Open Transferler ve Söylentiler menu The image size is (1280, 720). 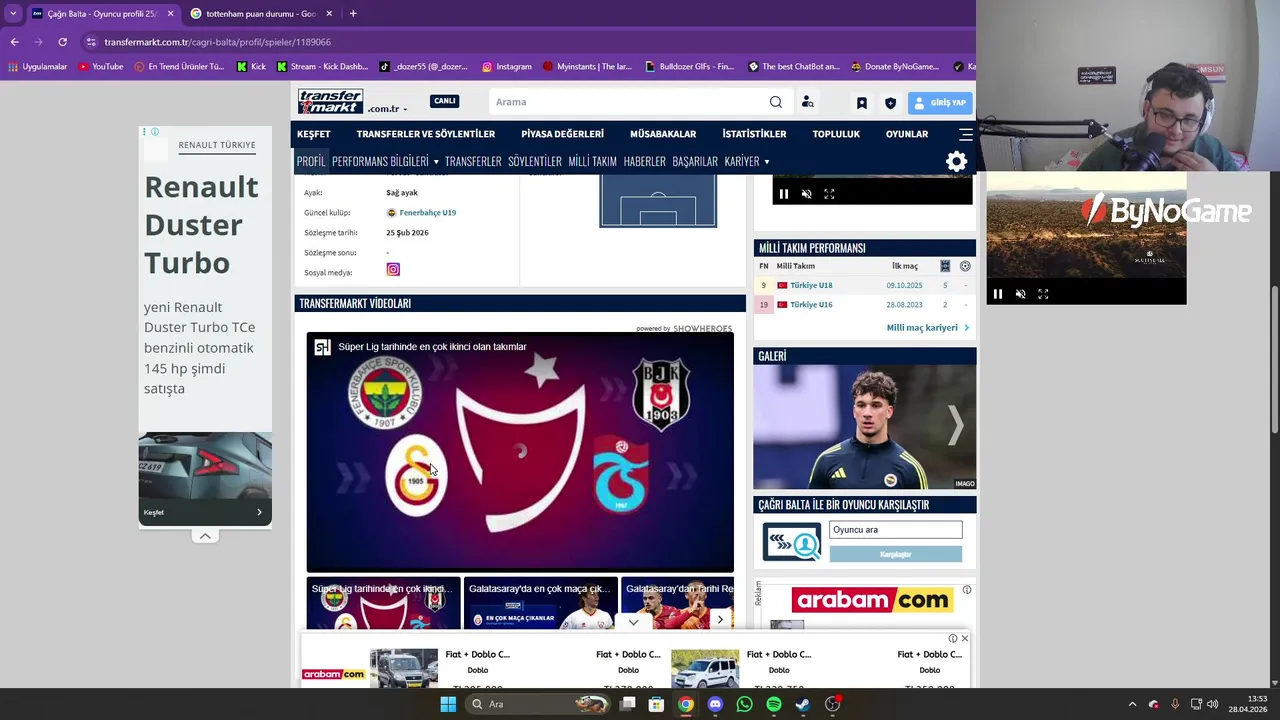tap(426, 134)
